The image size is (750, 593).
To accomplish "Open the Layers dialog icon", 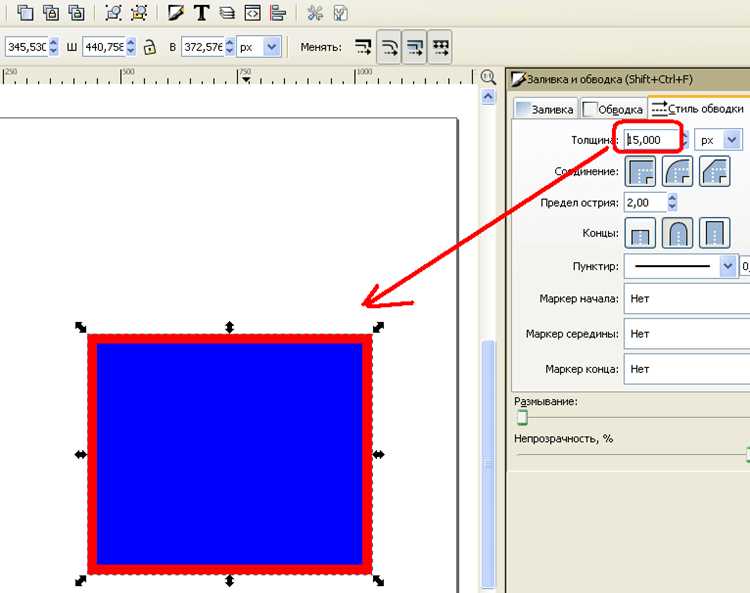I will point(227,13).
